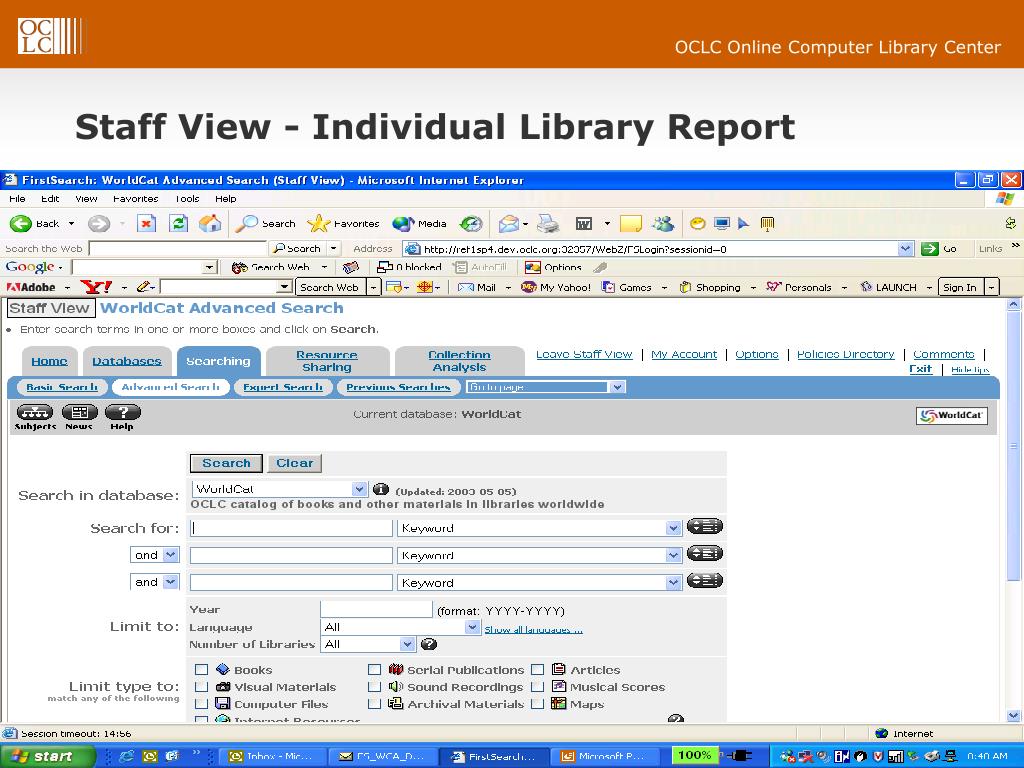Open the Favorites menu

[x=135, y=199]
